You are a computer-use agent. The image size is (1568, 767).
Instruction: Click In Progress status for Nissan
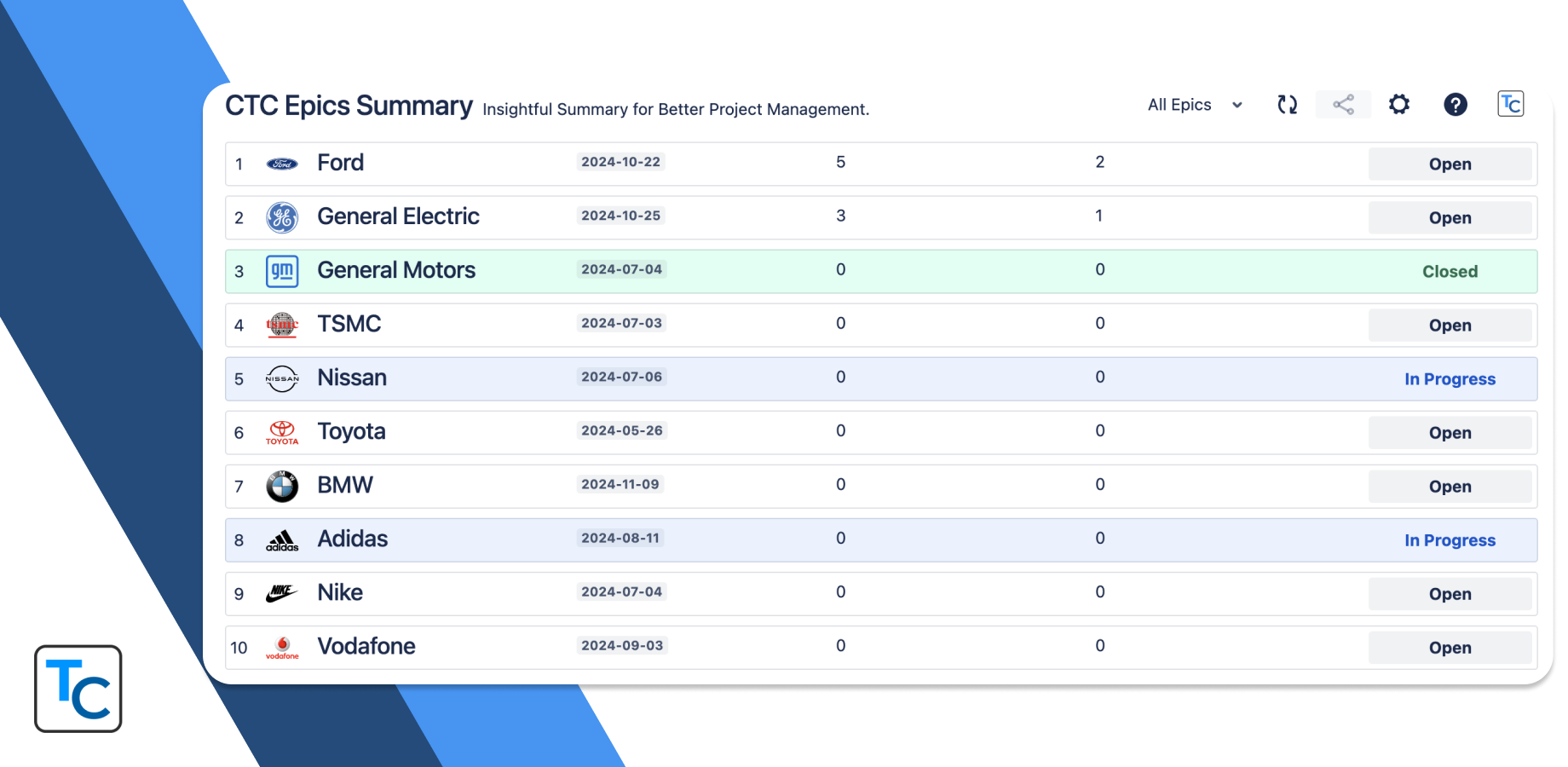click(x=1450, y=378)
